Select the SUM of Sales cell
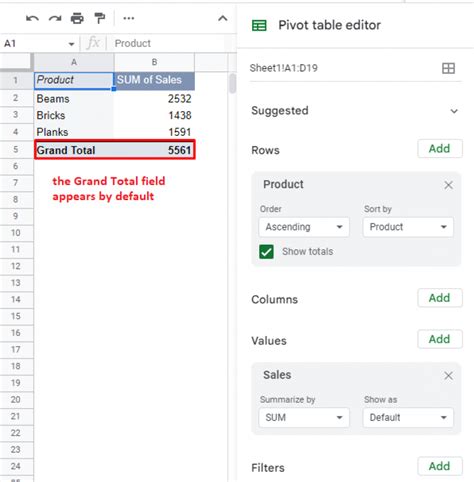Image resolution: width=474 pixels, height=482 pixels. 154,80
